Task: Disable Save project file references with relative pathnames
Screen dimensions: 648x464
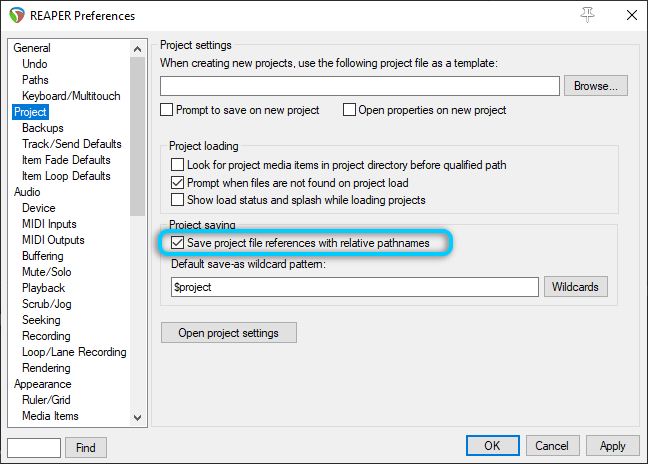Action: (178, 243)
